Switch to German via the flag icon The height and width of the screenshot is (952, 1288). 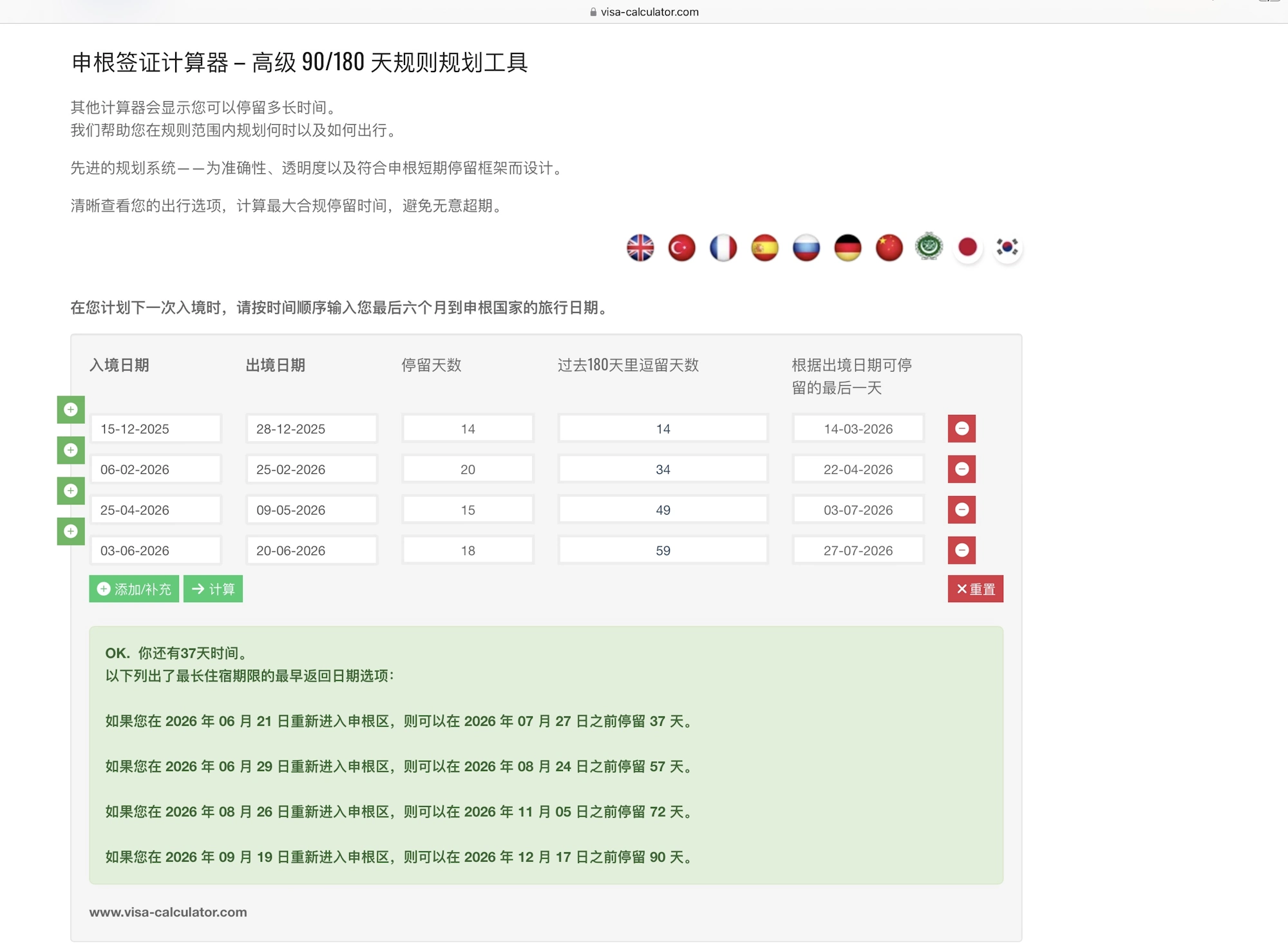(848, 248)
